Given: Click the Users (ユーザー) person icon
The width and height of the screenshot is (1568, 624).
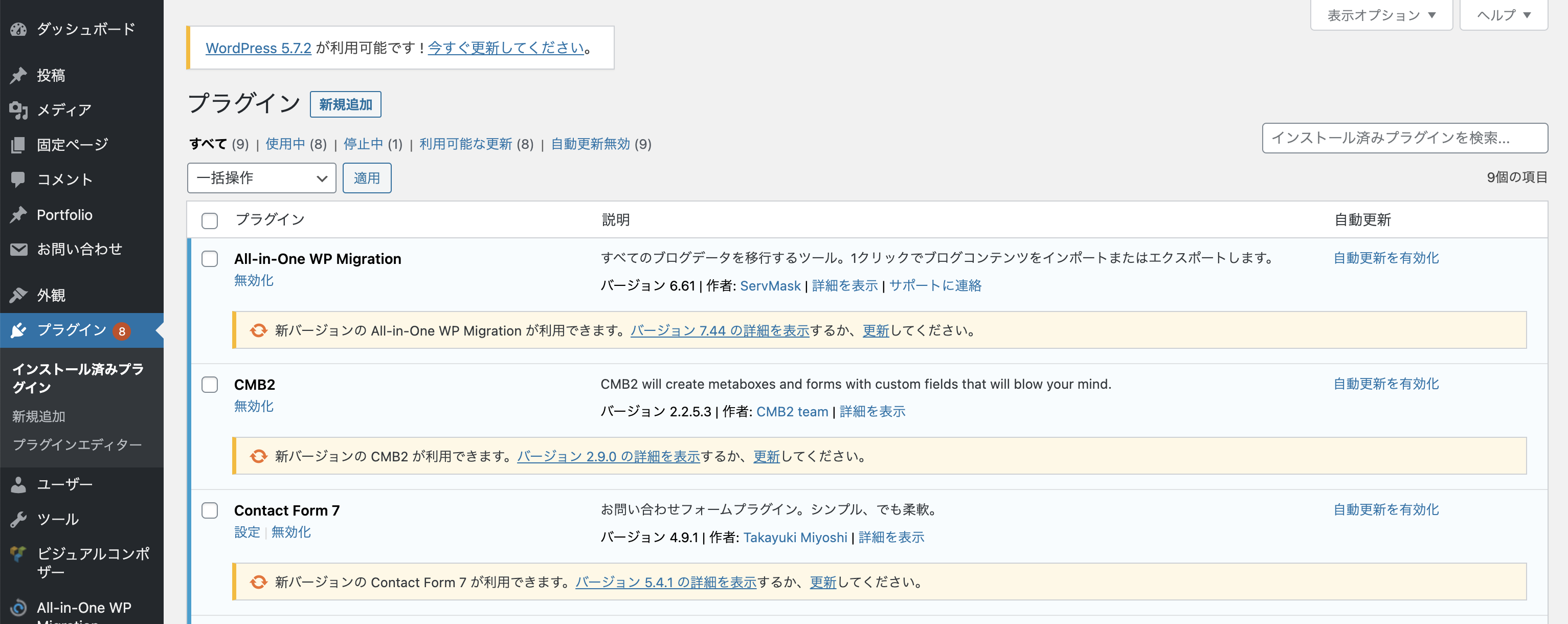Looking at the screenshot, I should tap(18, 484).
